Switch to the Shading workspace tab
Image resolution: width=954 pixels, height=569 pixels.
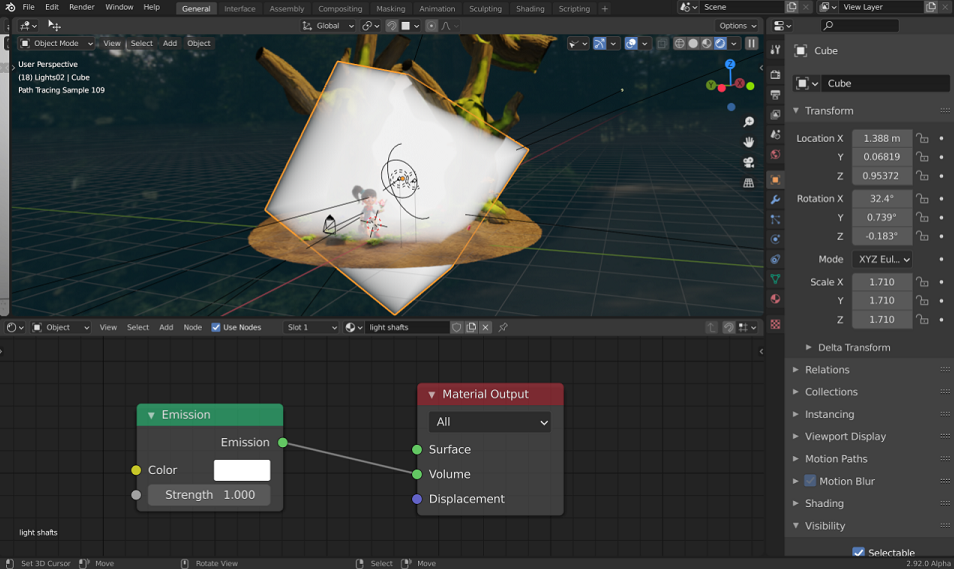(530, 9)
